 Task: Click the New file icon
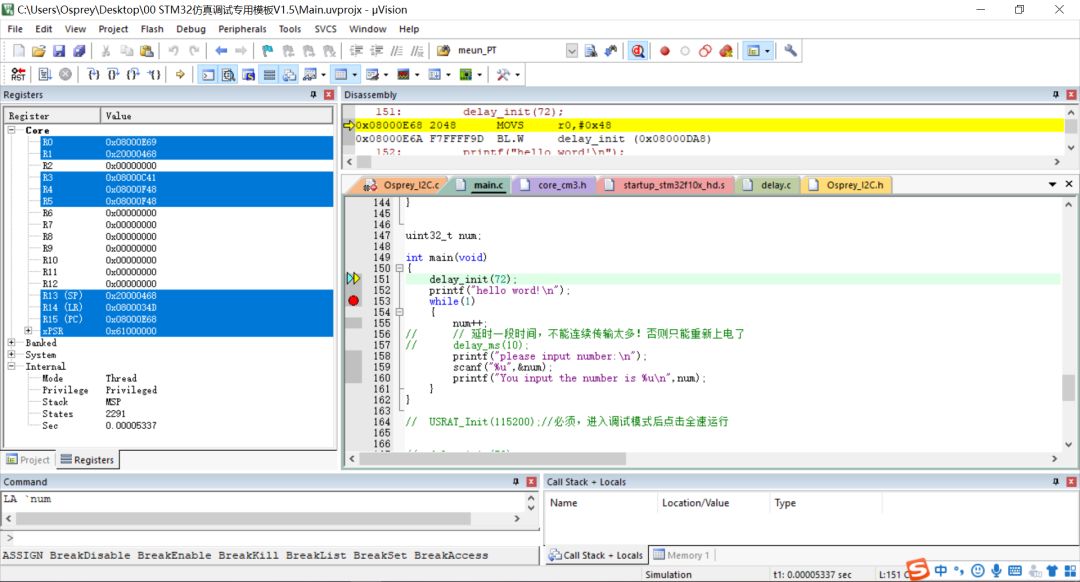pyautogui.click(x=19, y=50)
